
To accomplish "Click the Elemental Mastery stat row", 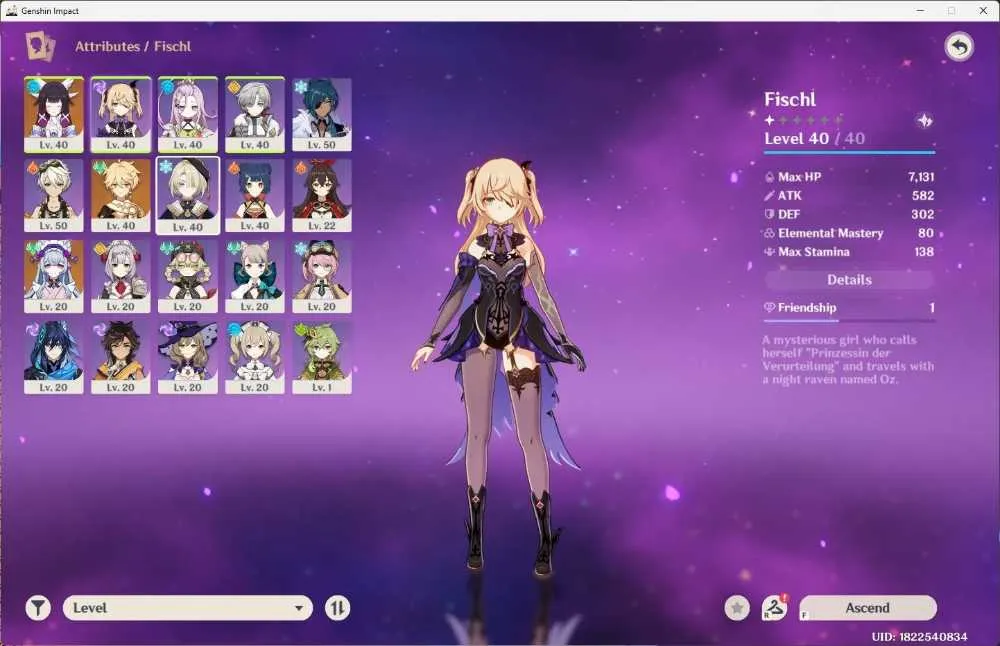I will [849, 233].
